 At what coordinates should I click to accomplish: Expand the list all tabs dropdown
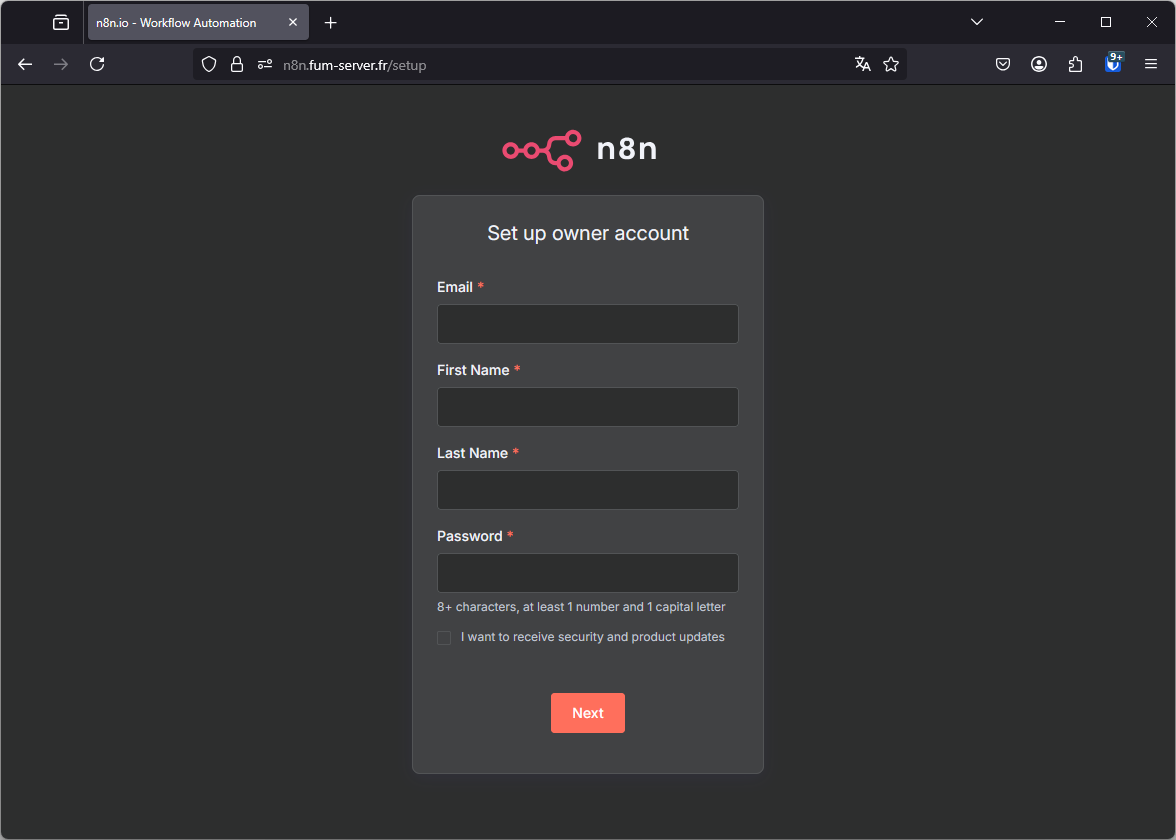(x=977, y=22)
